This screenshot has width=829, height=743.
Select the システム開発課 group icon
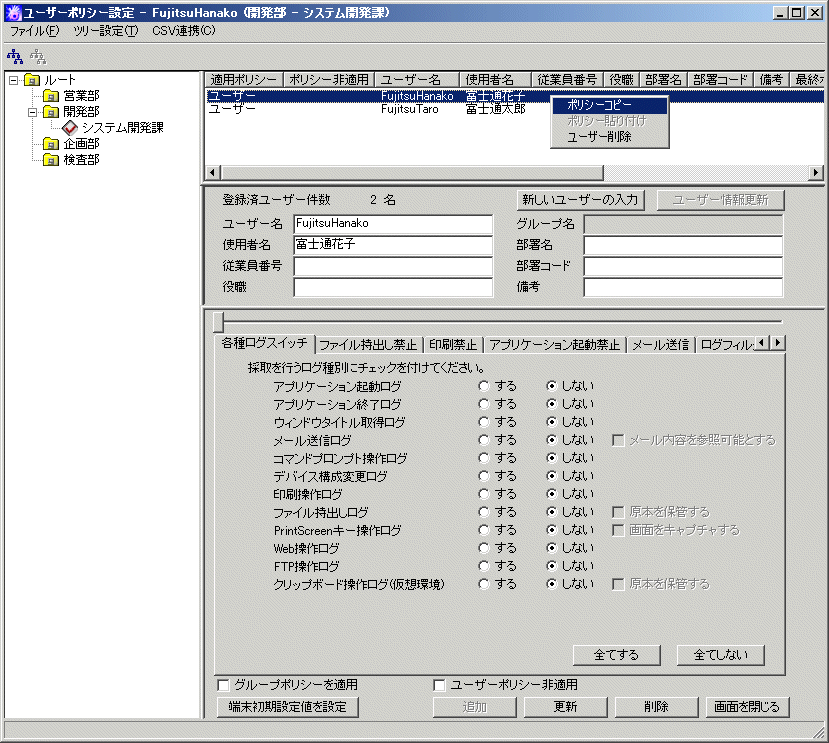(x=69, y=128)
